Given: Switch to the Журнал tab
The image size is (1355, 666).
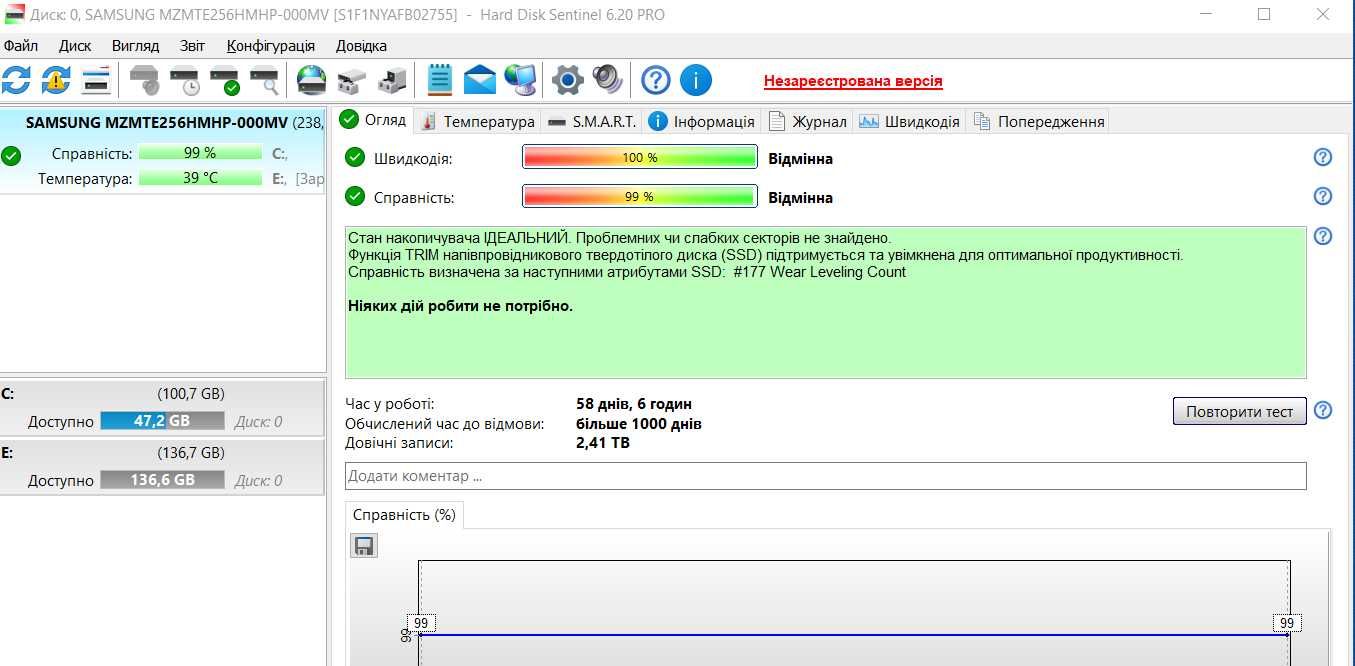Looking at the screenshot, I should (x=807, y=121).
